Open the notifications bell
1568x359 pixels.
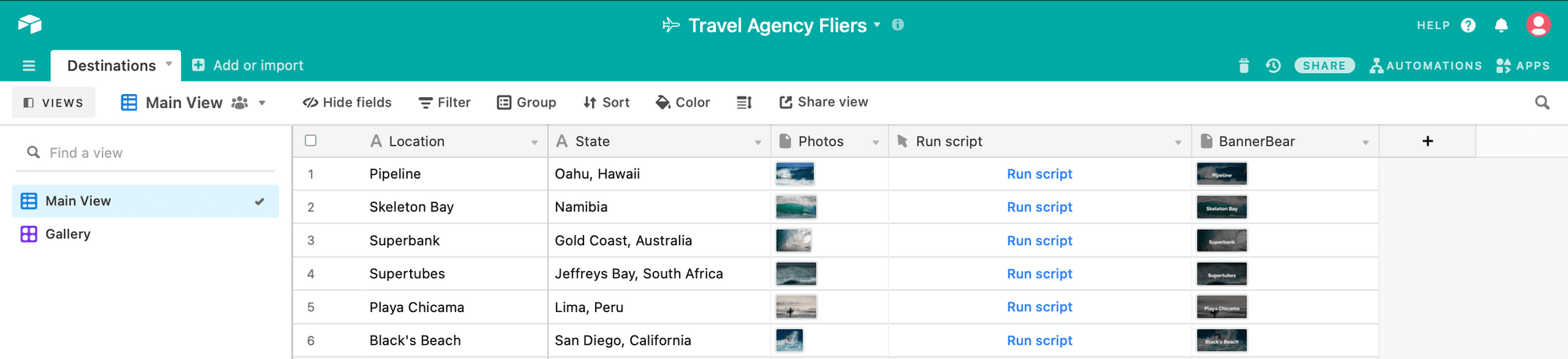[x=1501, y=26]
